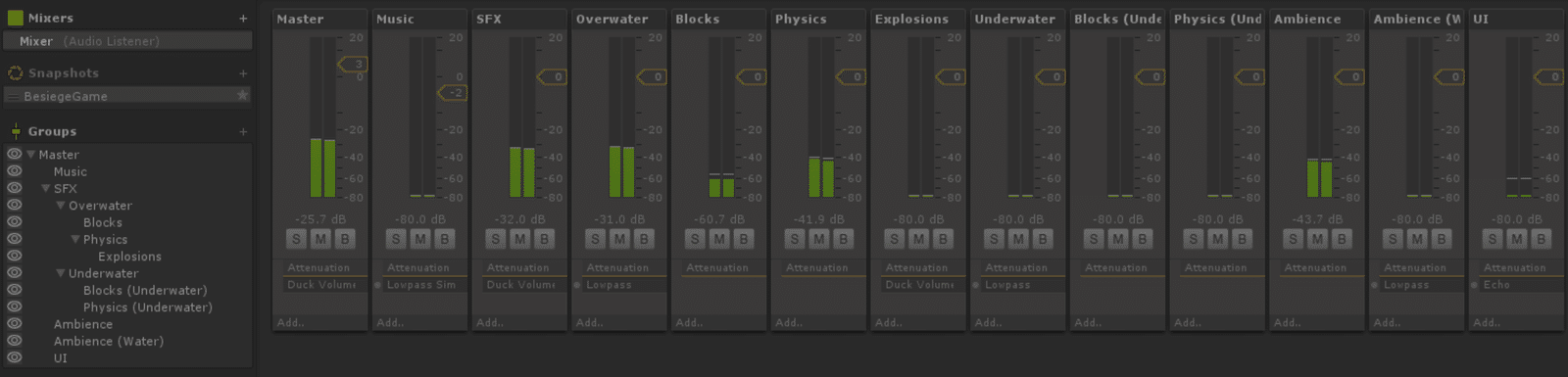This screenshot has height=377, width=1568.
Task: Toggle visibility eye for Ambience (Water) group
Action: [x=14, y=341]
